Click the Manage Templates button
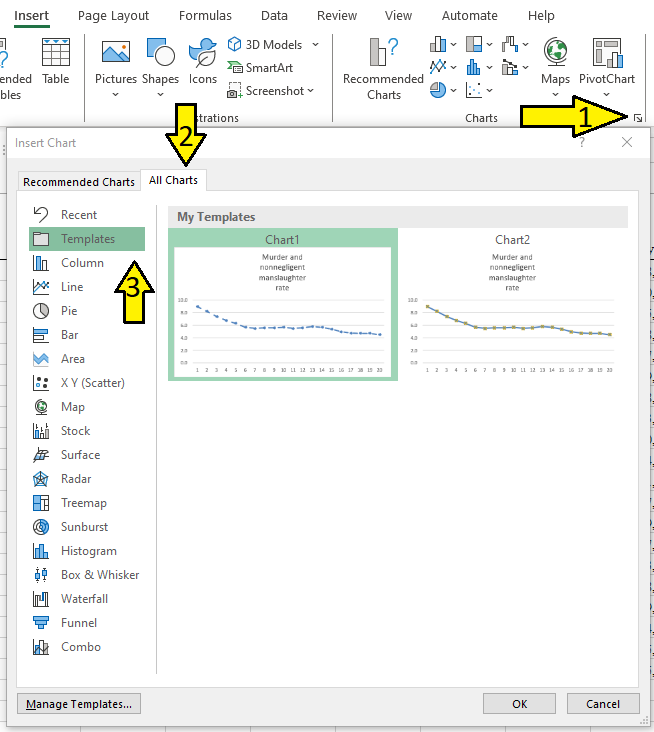This screenshot has width=654, height=732. 79,704
